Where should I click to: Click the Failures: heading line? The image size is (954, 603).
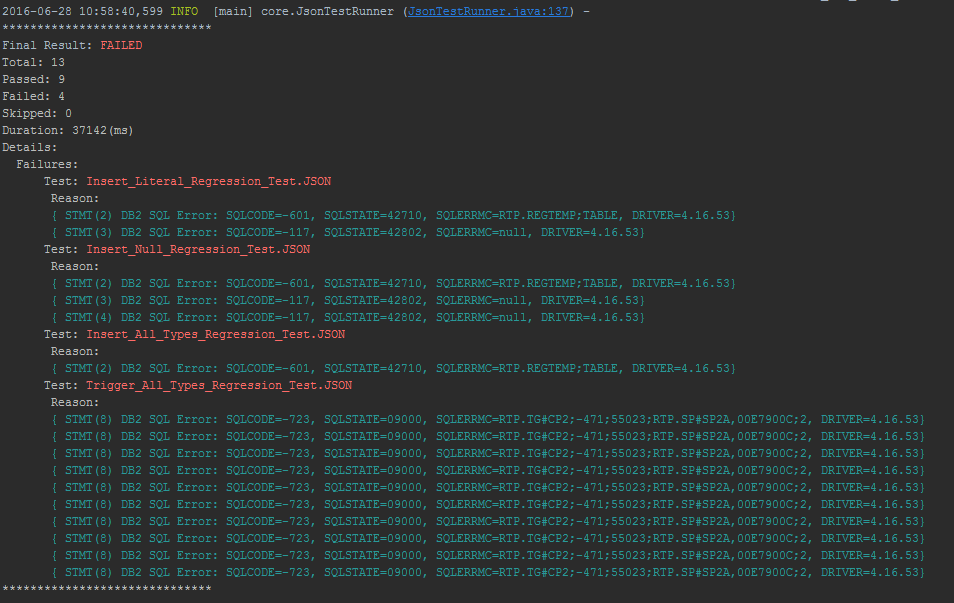[47, 164]
